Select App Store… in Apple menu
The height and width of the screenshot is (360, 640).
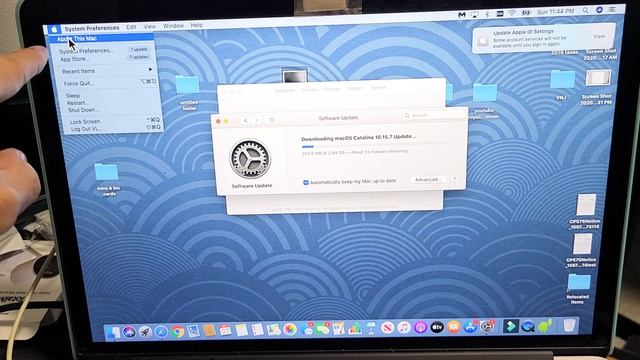point(106,59)
